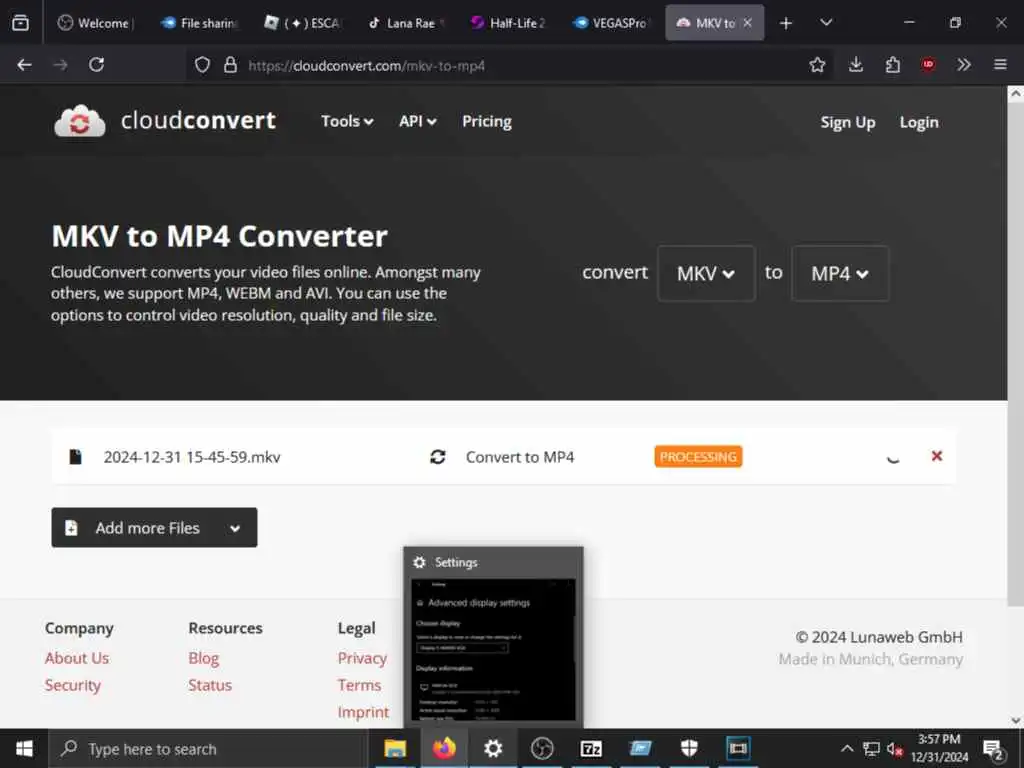Click the file name 2024-12-31 15-45-59.mkv
The height and width of the screenshot is (768, 1024).
coord(192,457)
